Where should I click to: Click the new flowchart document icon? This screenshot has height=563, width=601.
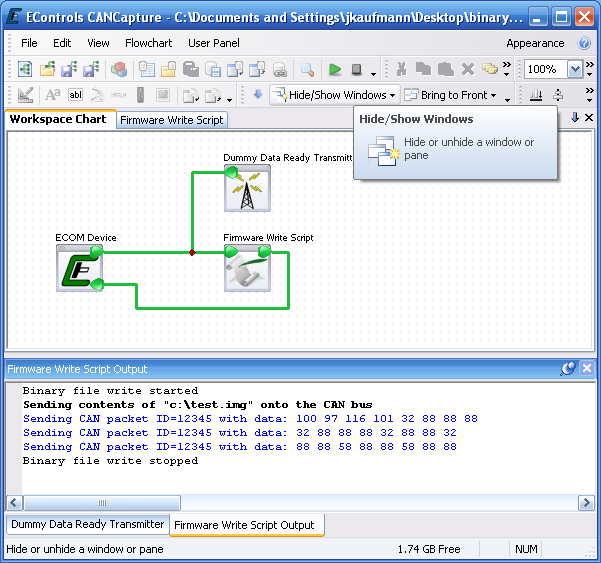pos(25,69)
